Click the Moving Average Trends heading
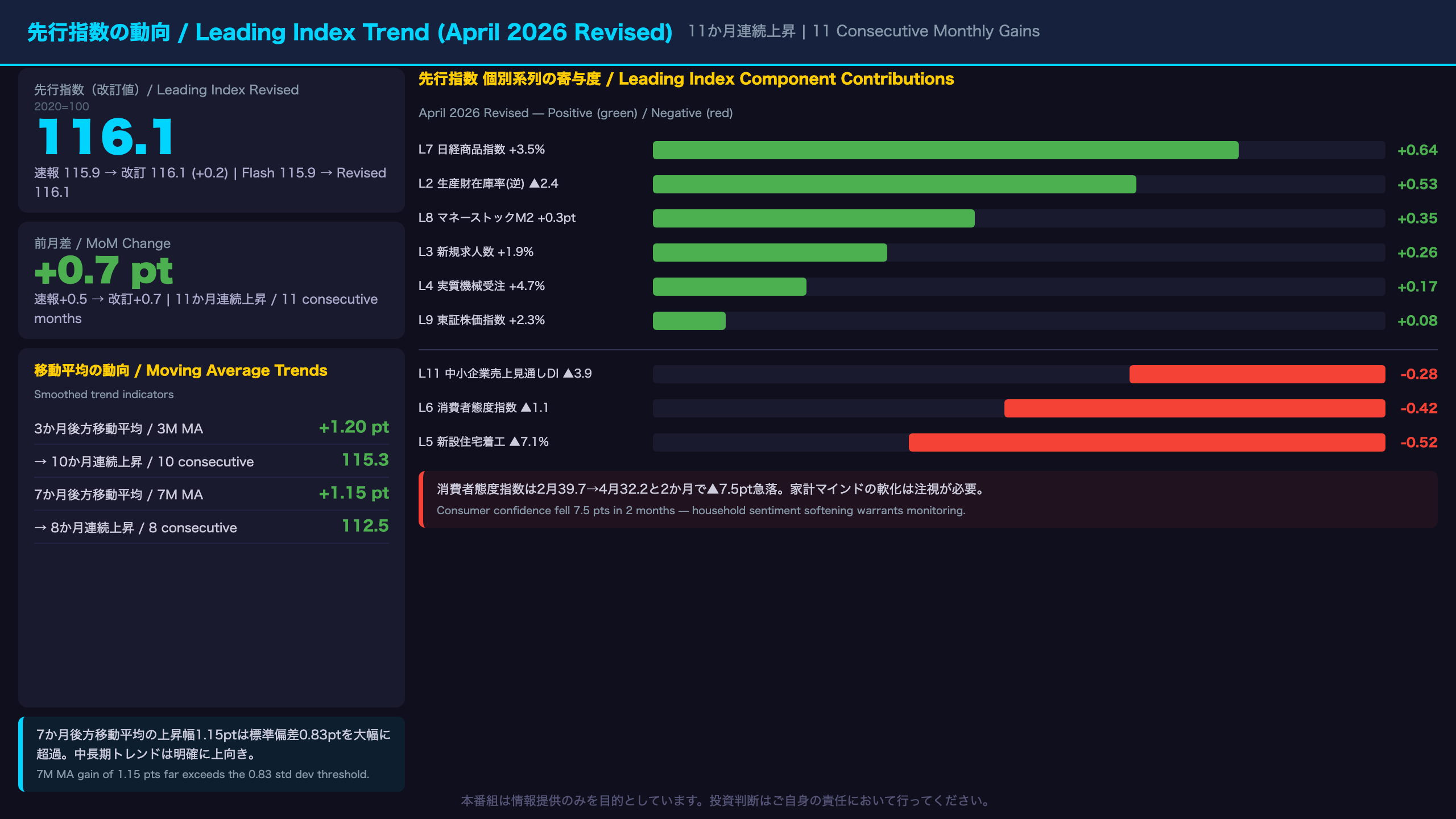 pyautogui.click(x=181, y=370)
